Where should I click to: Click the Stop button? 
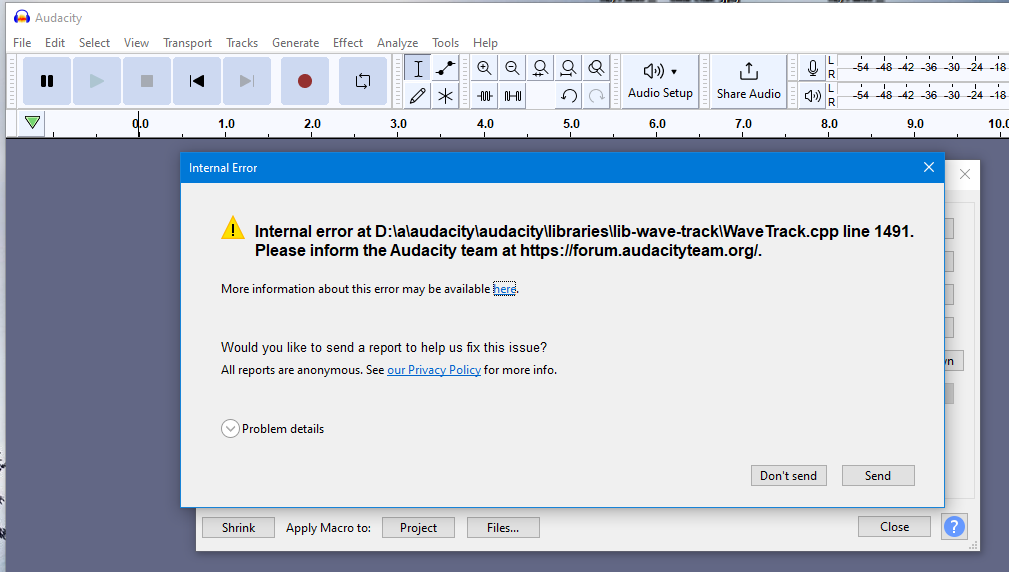(147, 81)
